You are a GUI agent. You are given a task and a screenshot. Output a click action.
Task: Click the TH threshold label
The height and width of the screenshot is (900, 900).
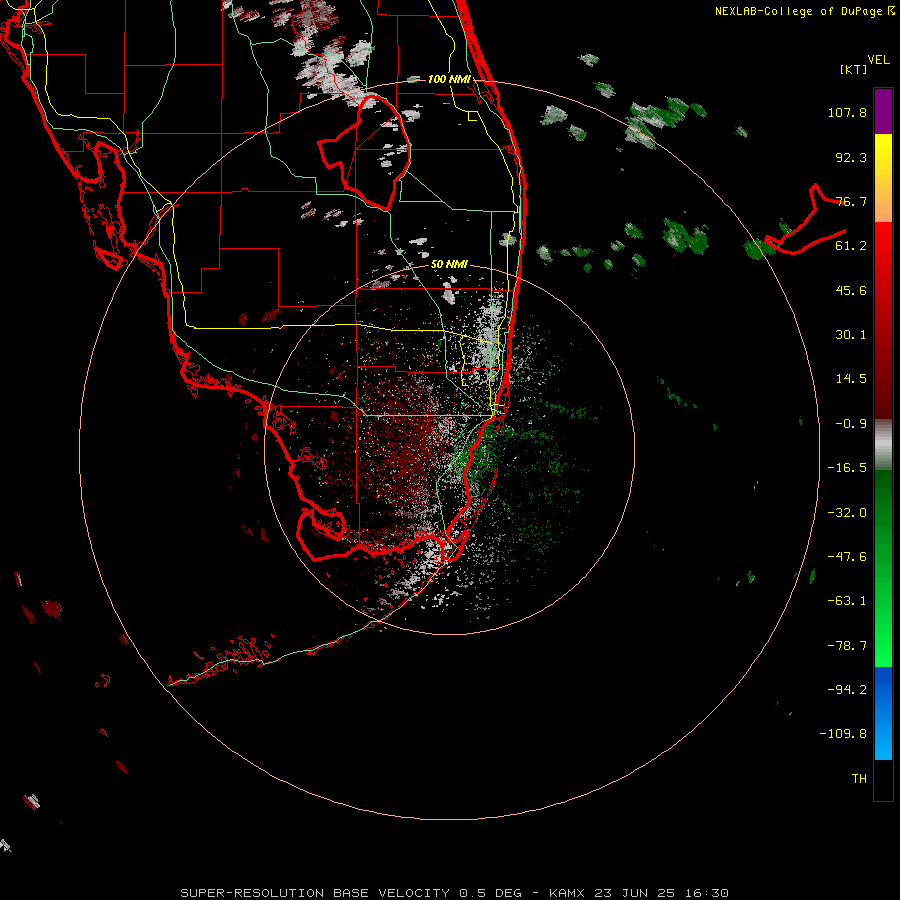(859, 779)
